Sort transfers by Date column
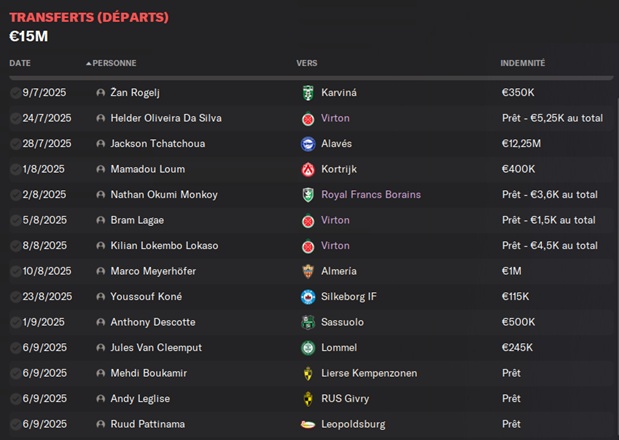 [x=20, y=63]
